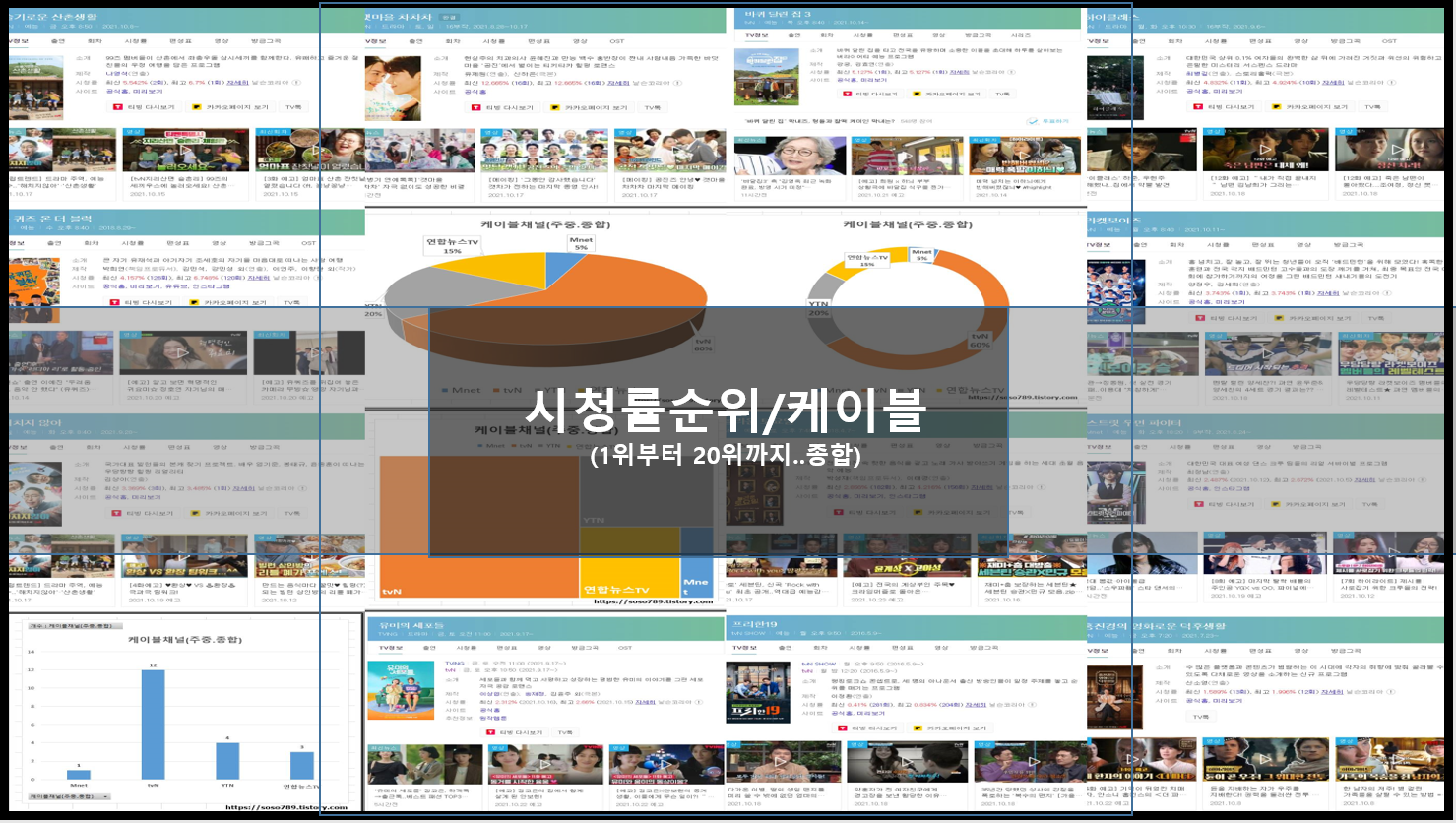
Task: Open the 유미의 세포들 poster thumbnail
Action: 400,691
